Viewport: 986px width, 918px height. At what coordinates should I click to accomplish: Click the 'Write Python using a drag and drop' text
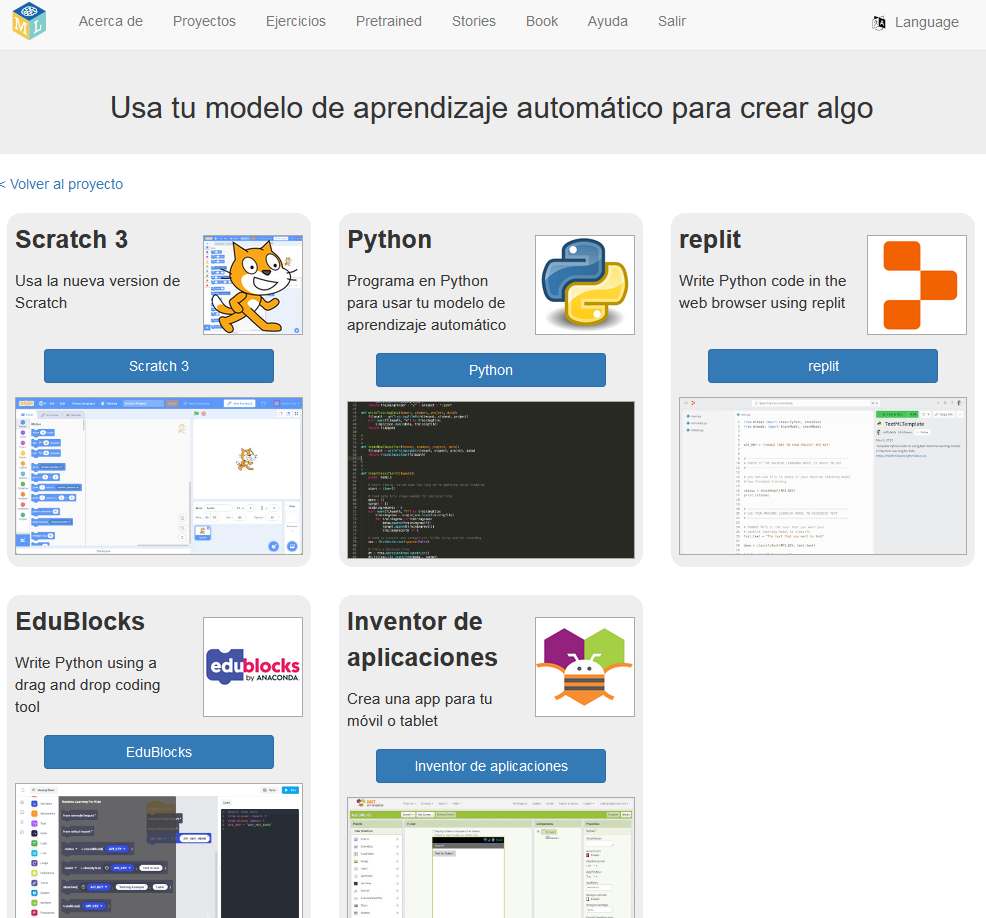pos(87,685)
